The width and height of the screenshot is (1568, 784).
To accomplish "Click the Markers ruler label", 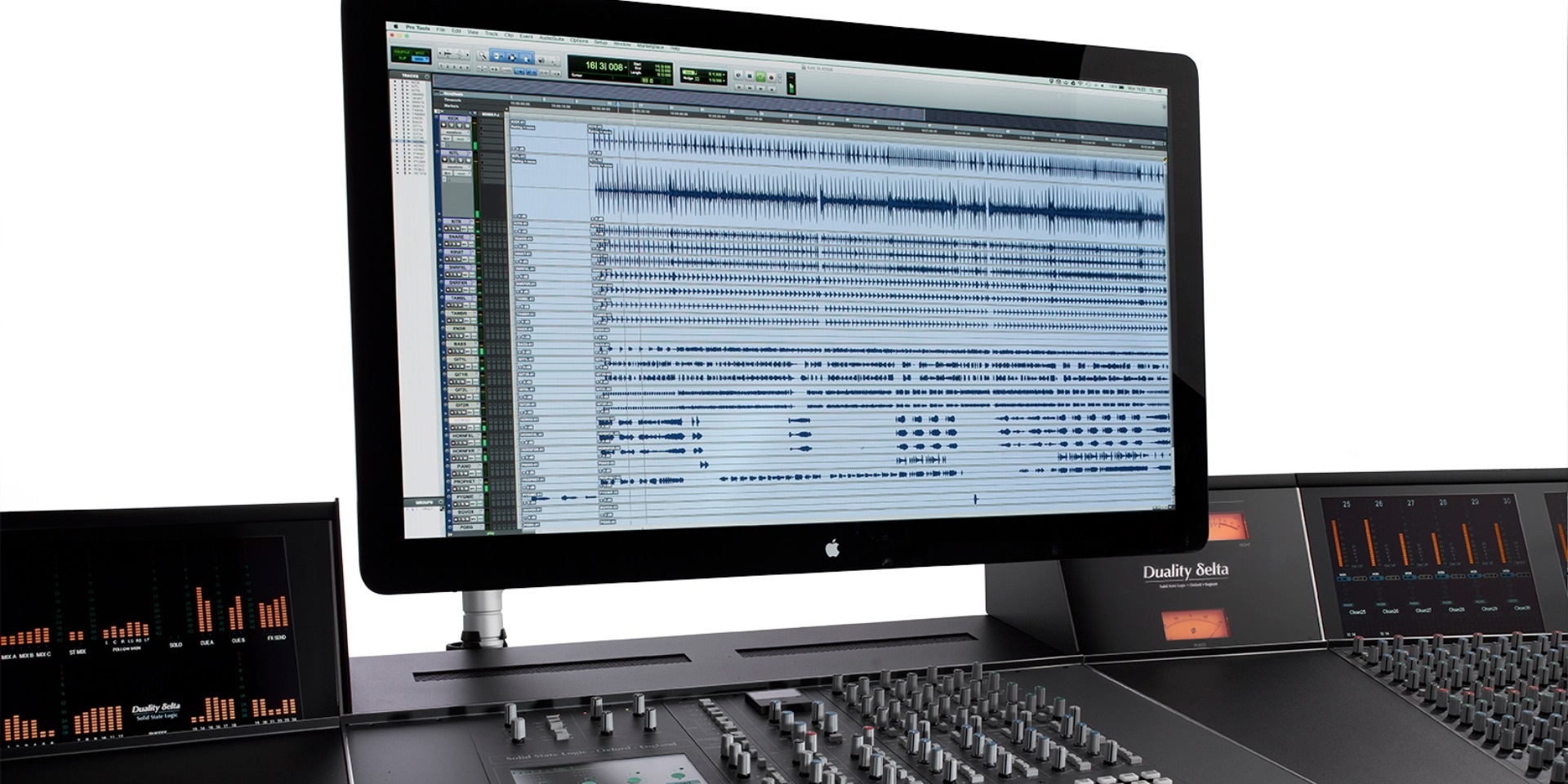I will point(452,106).
